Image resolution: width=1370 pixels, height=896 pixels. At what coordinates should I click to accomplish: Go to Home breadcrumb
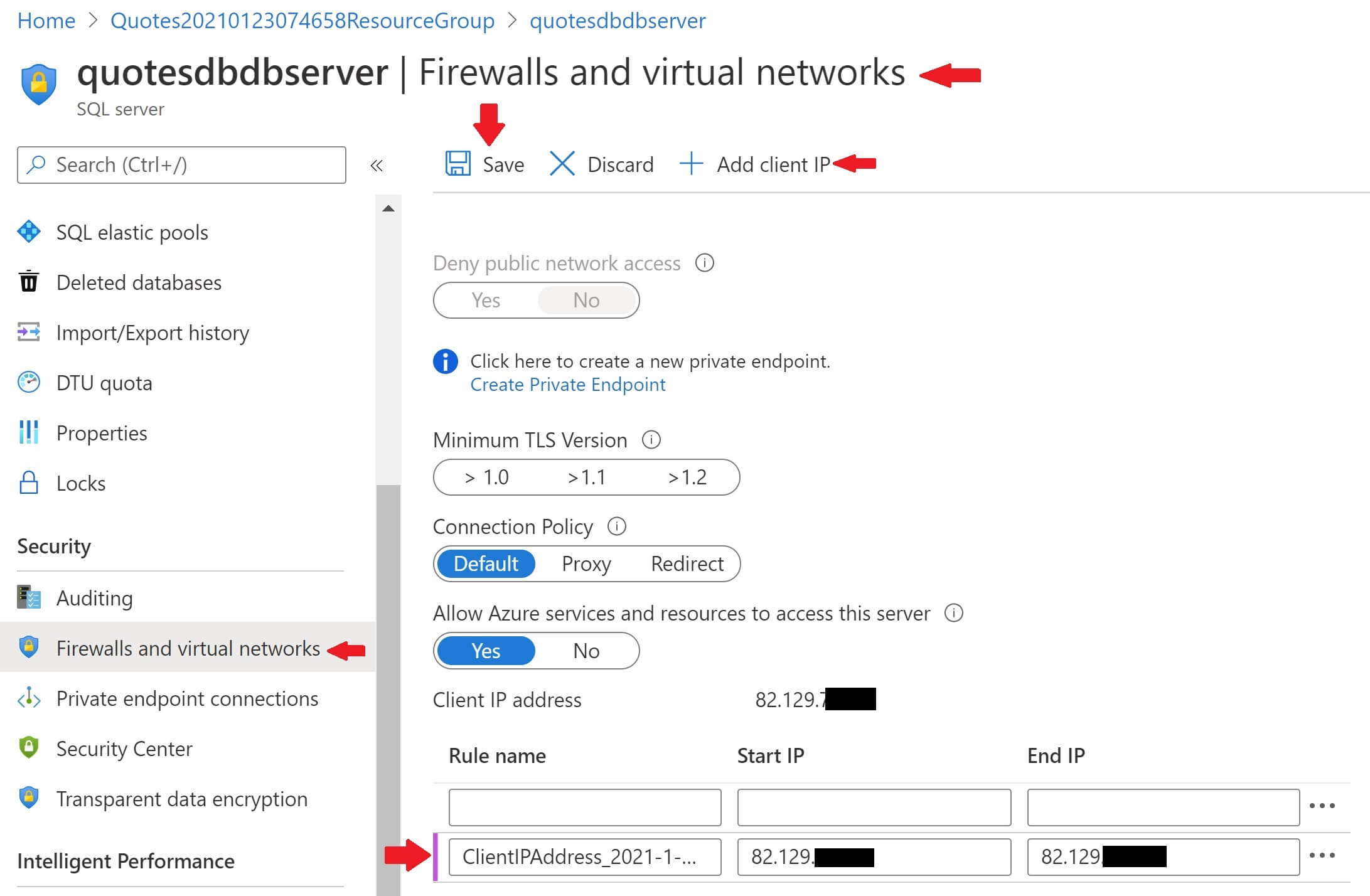[46, 21]
